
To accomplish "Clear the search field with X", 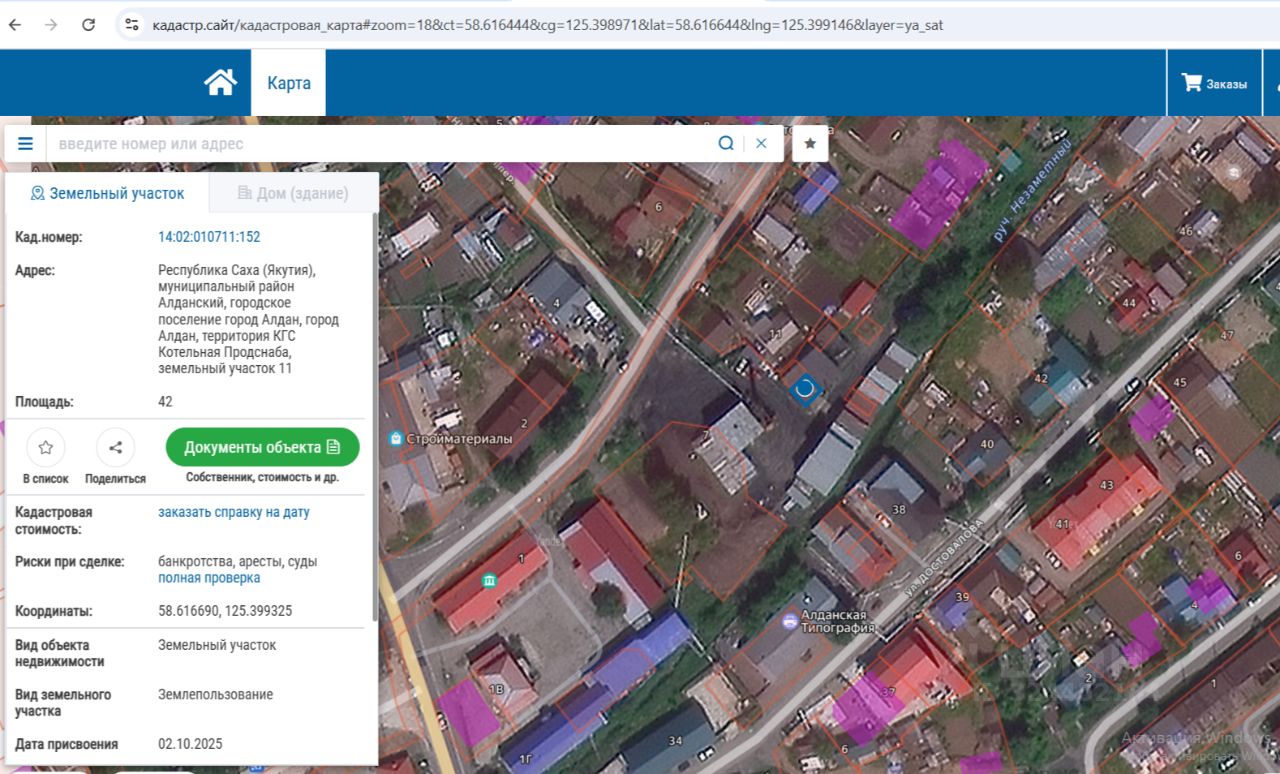I will pos(761,143).
